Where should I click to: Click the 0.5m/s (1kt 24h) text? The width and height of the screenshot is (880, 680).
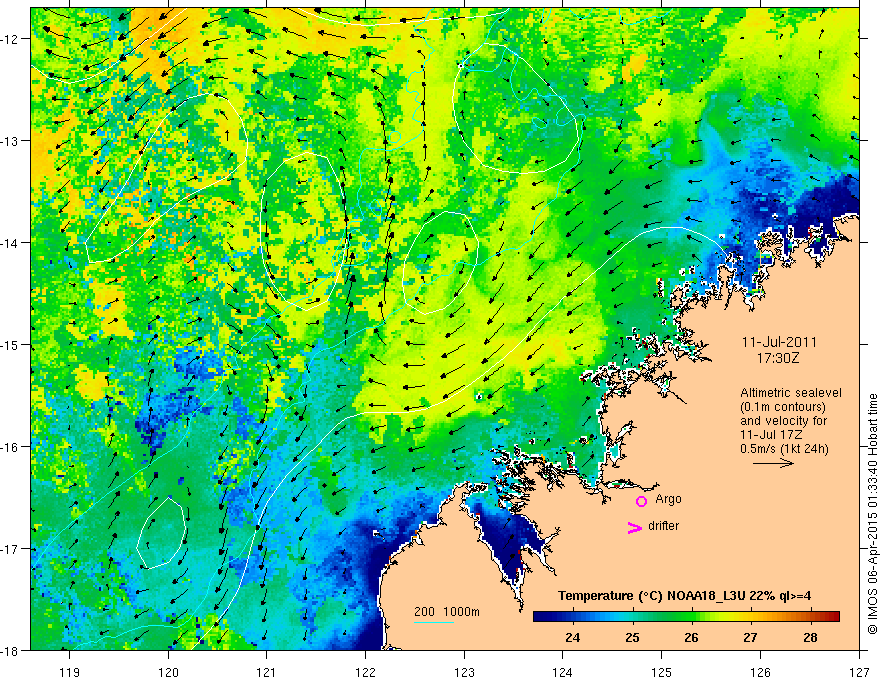click(x=784, y=448)
